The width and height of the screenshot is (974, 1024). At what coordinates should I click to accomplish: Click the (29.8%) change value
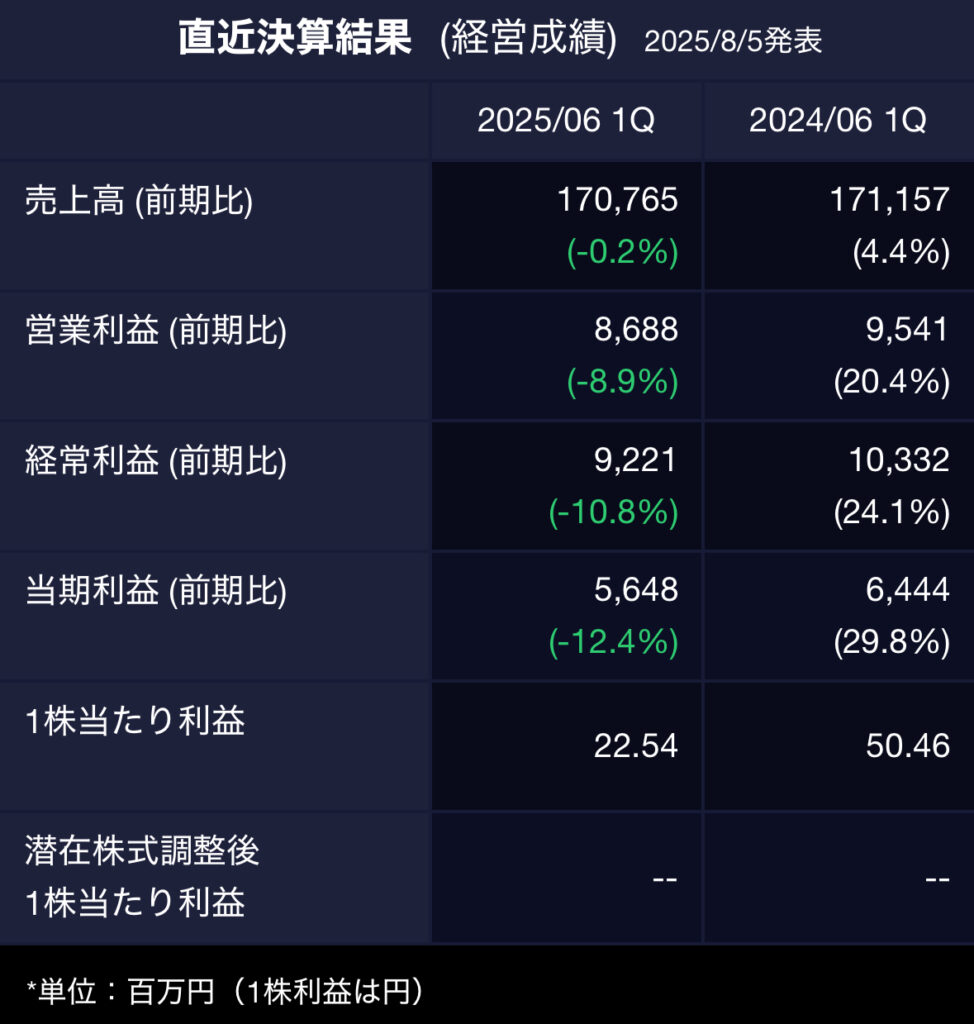(x=892, y=642)
